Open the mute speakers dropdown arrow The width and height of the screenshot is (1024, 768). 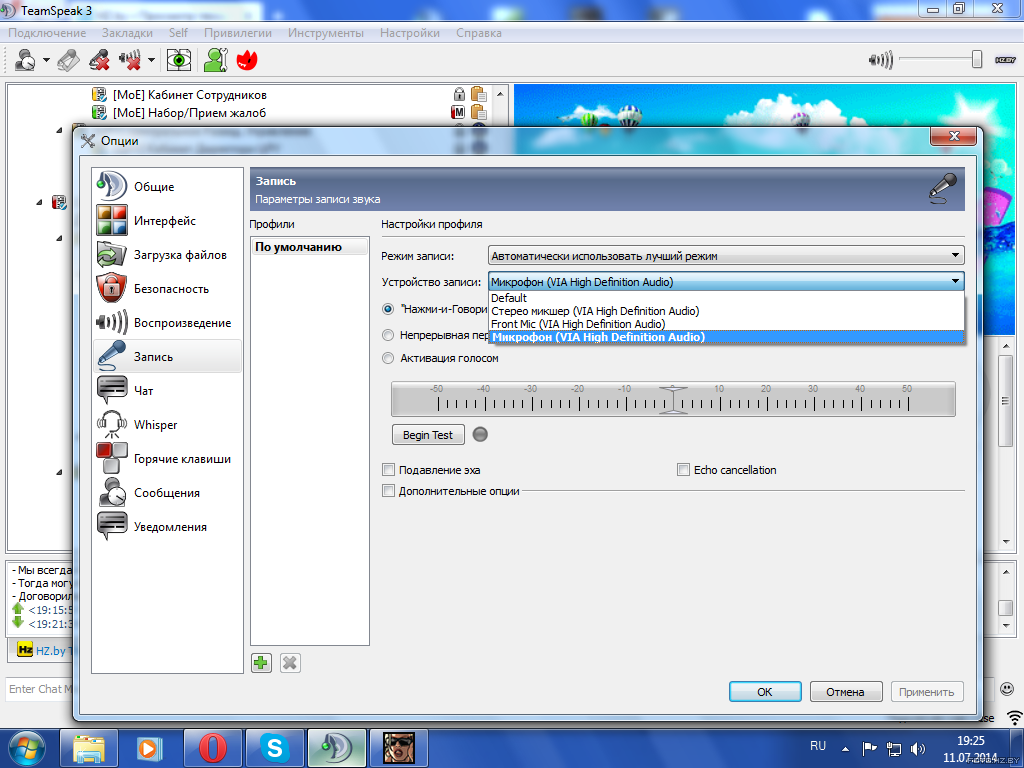(x=151, y=60)
